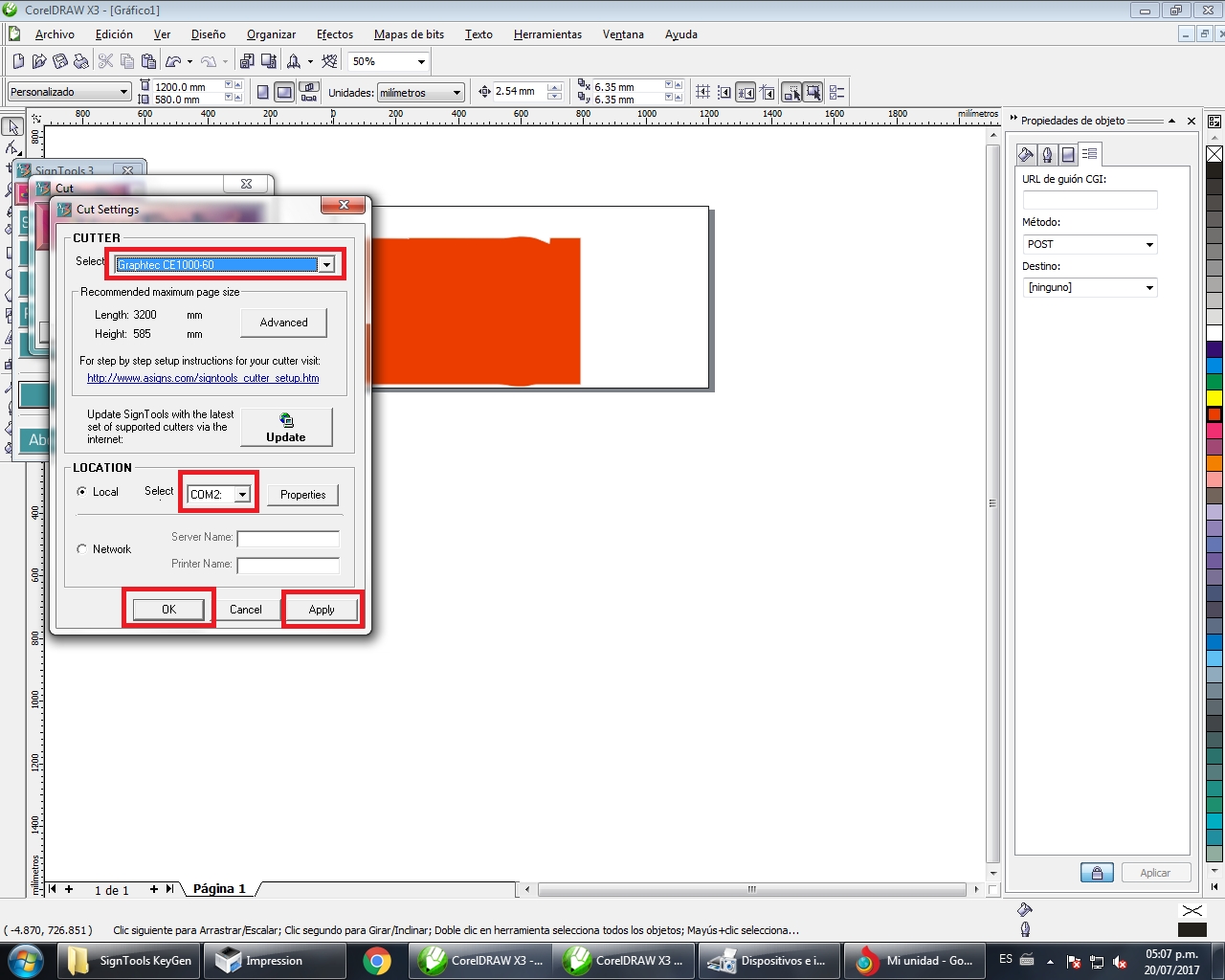Toggle Snap to Objects icon

click(746, 92)
